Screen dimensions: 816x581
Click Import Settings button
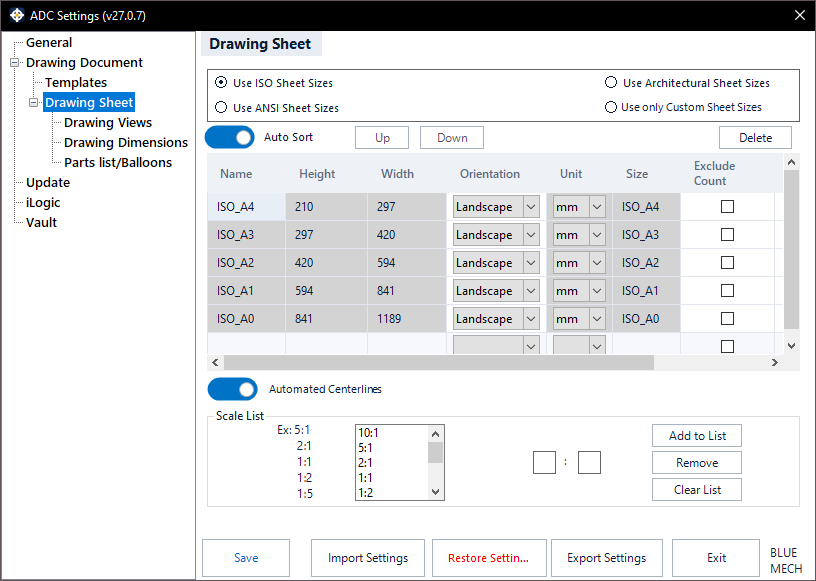click(368, 558)
